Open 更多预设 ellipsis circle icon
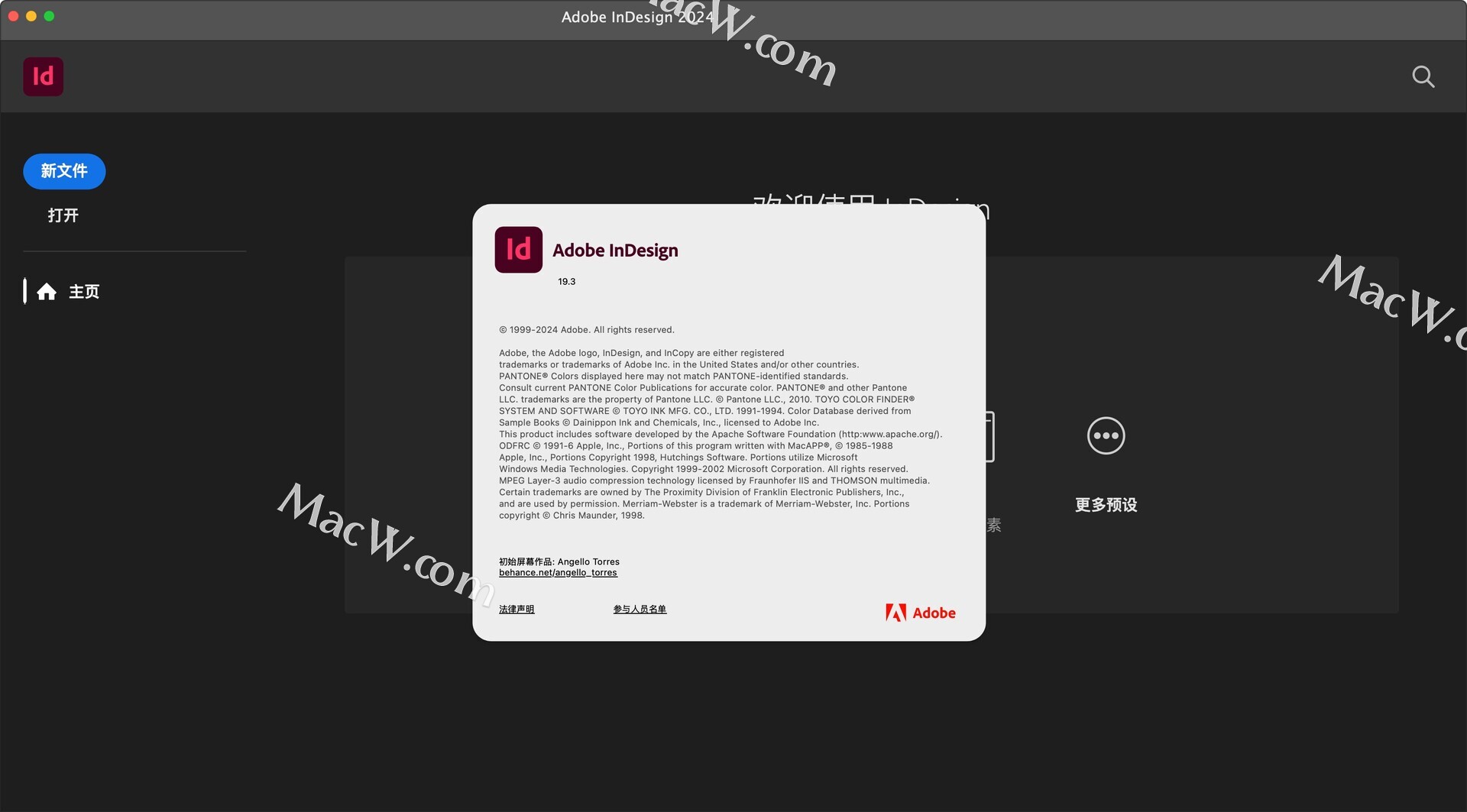Image resolution: width=1467 pixels, height=812 pixels. [1106, 436]
